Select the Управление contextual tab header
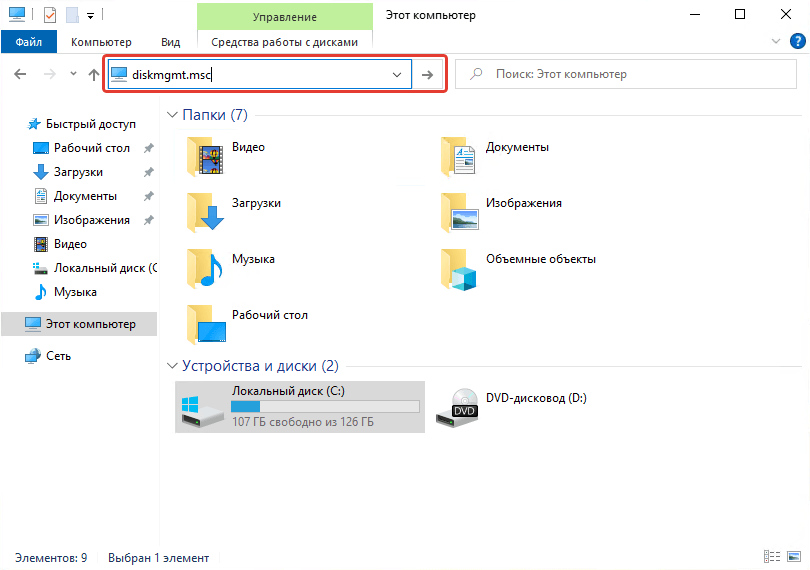 [x=285, y=17]
